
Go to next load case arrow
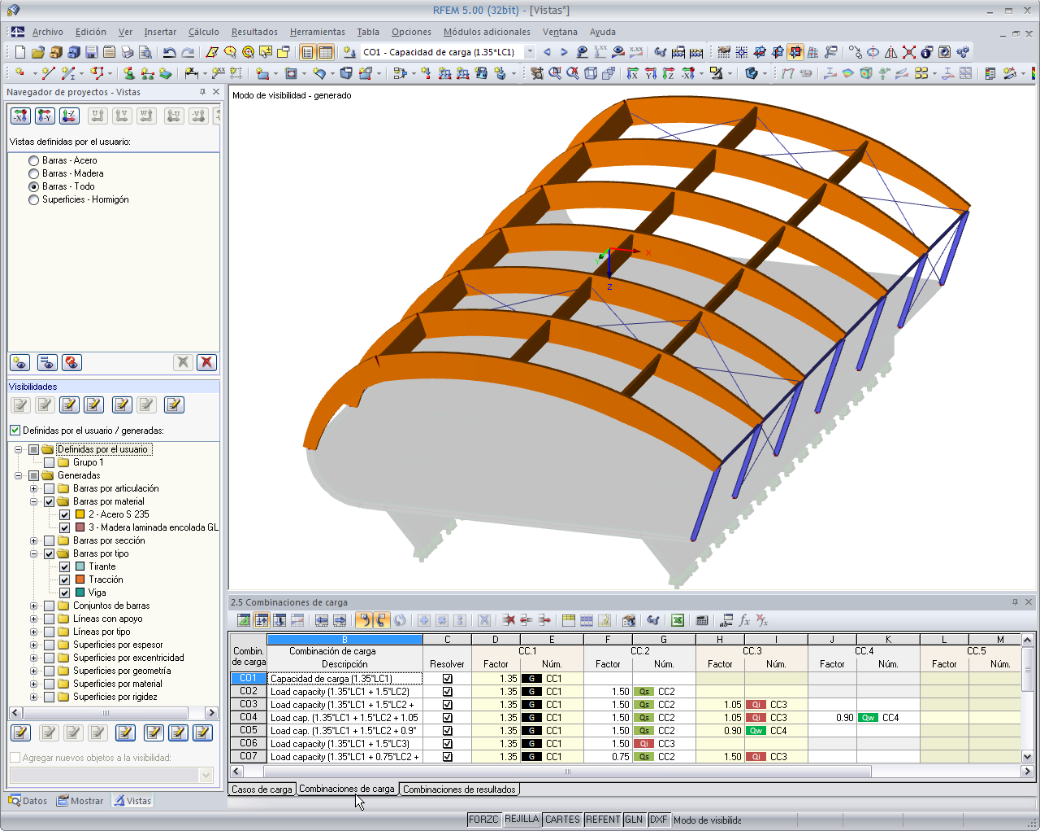click(564, 52)
